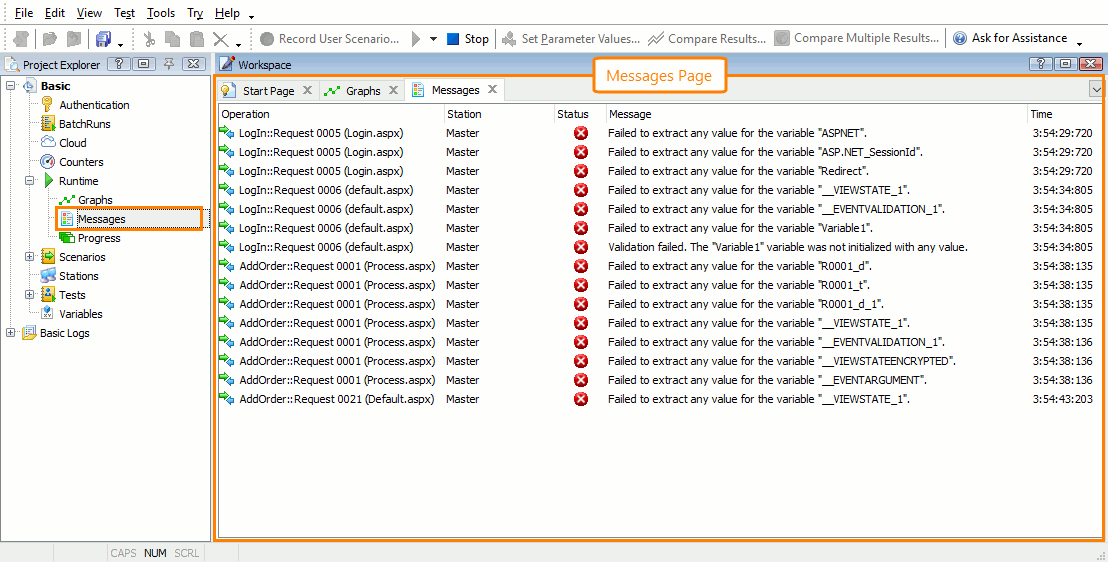Open the Test menu
The height and width of the screenshot is (562, 1108).
124,13
